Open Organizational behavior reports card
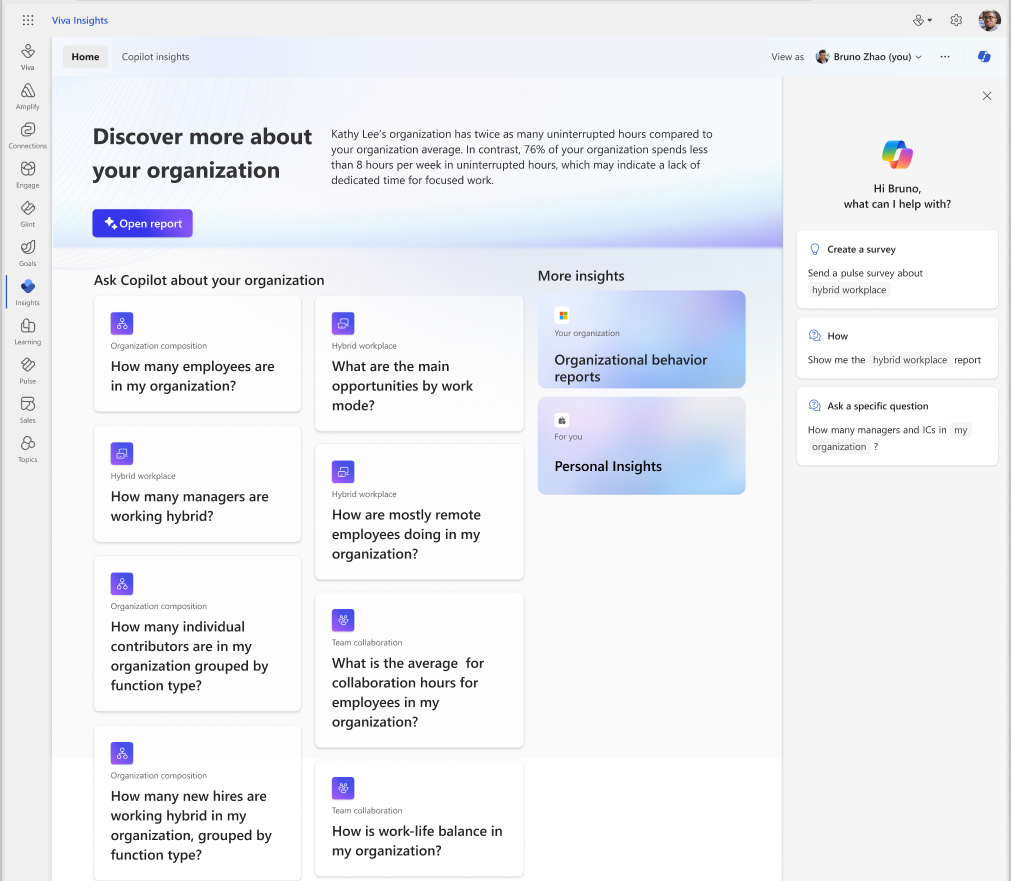 coord(641,339)
